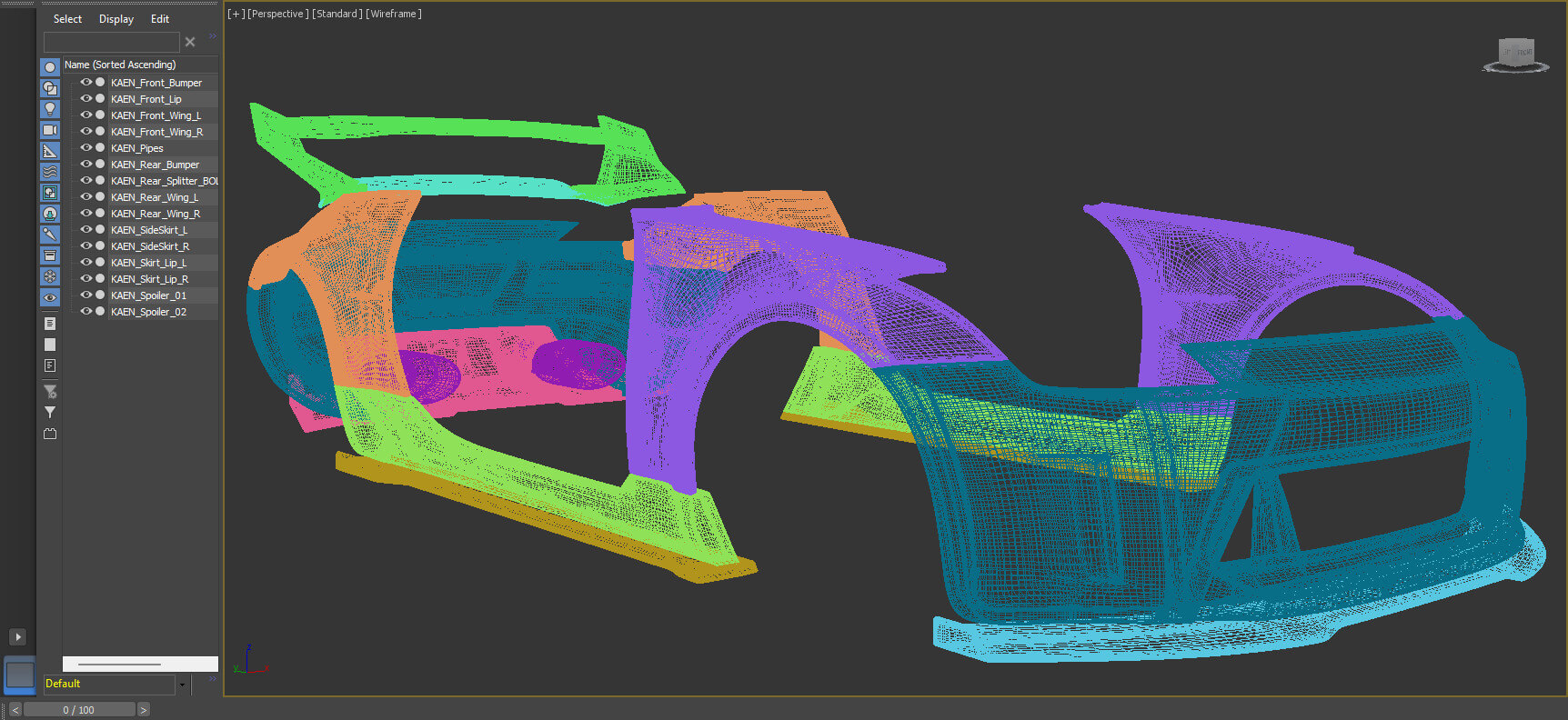Open the Default workspace dropdown arrow

[182, 685]
